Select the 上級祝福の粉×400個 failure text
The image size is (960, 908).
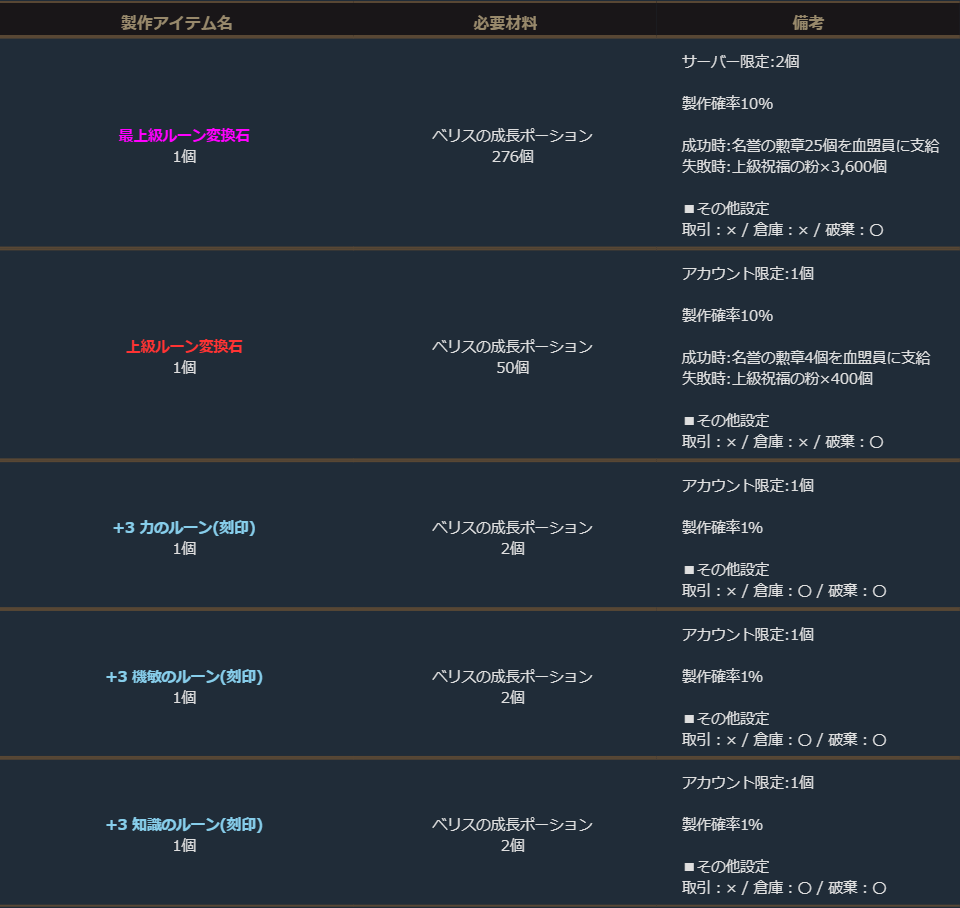pyautogui.click(x=777, y=379)
